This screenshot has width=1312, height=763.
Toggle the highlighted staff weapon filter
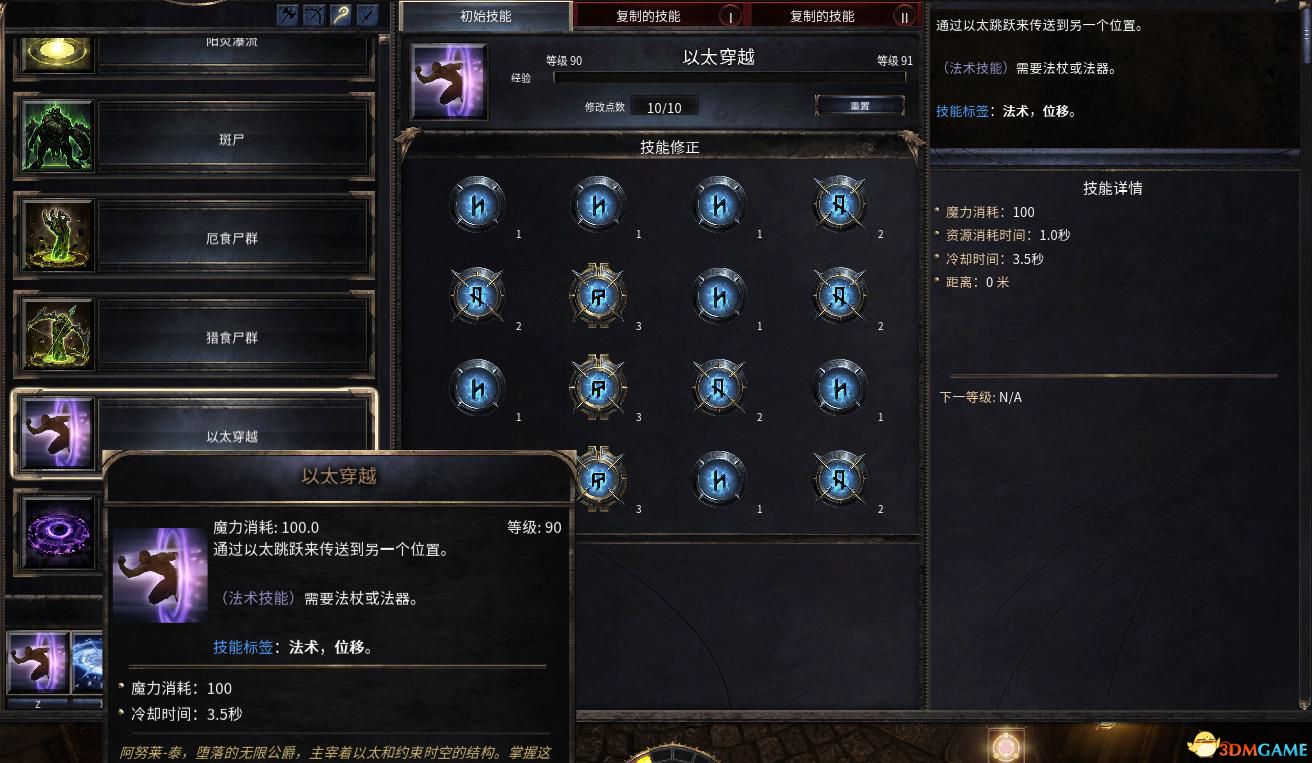[x=343, y=15]
